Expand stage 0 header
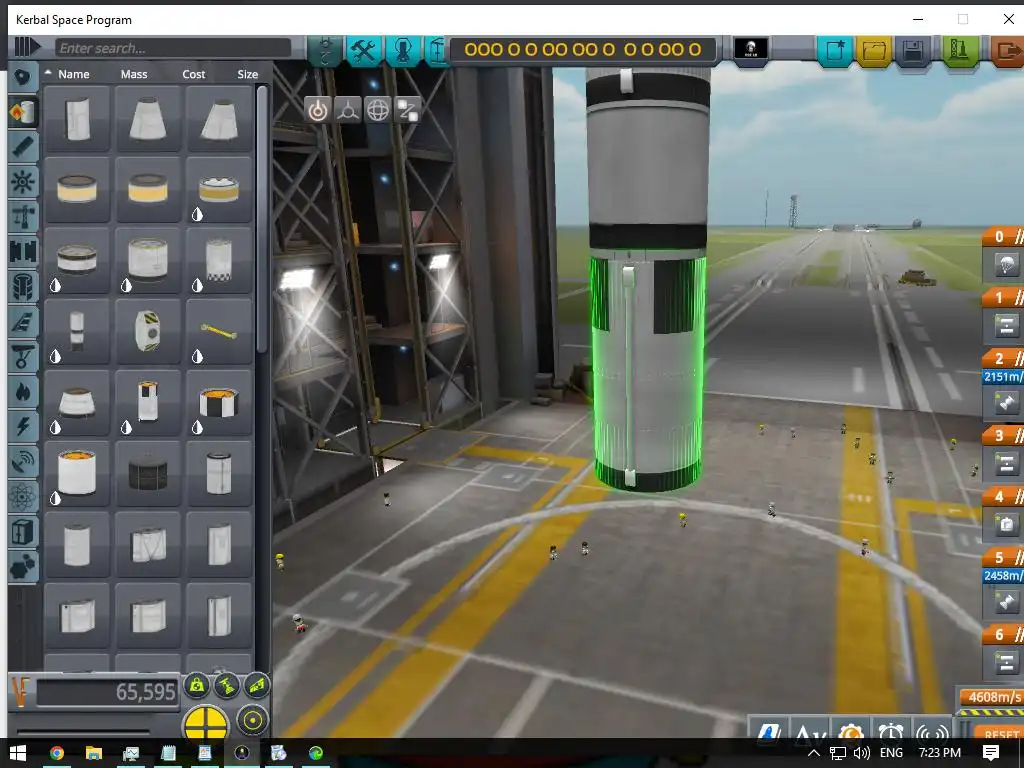1024x768 pixels. click(x=1003, y=236)
